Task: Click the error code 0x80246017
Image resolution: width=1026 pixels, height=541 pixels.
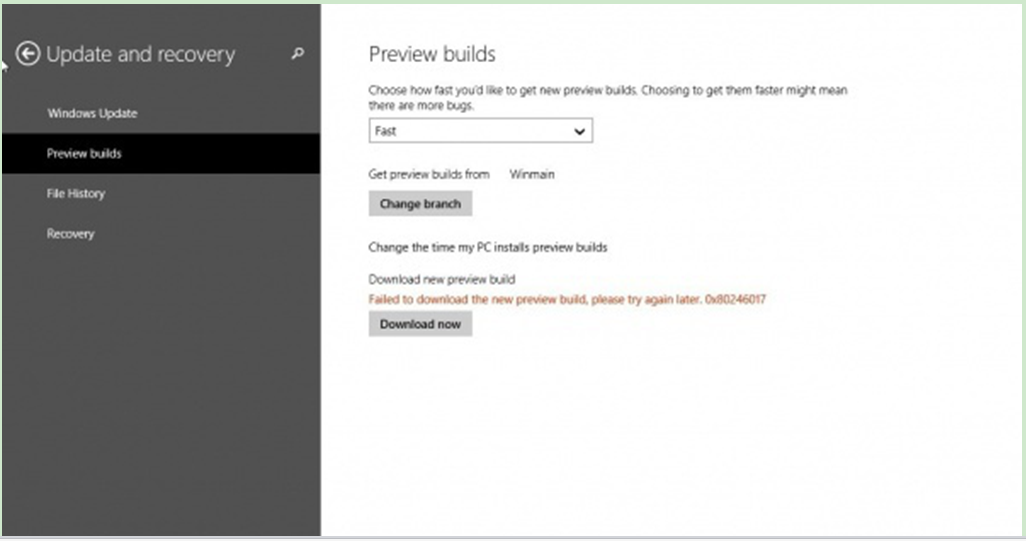Action: (735, 300)
